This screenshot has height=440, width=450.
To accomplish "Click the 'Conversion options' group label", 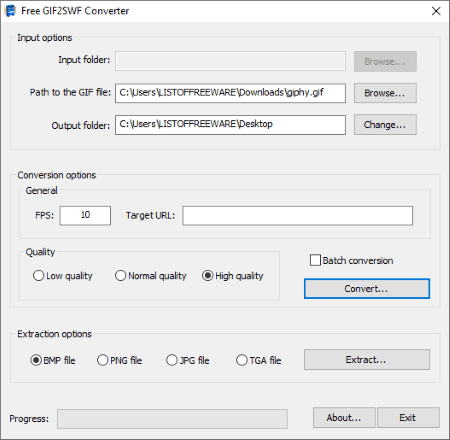I will pyautogui.click(x=57, y=175).
